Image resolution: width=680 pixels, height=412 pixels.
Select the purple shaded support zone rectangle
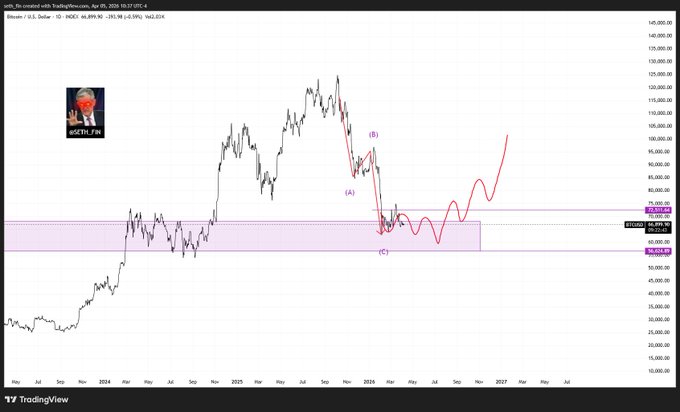click(242, 236)
